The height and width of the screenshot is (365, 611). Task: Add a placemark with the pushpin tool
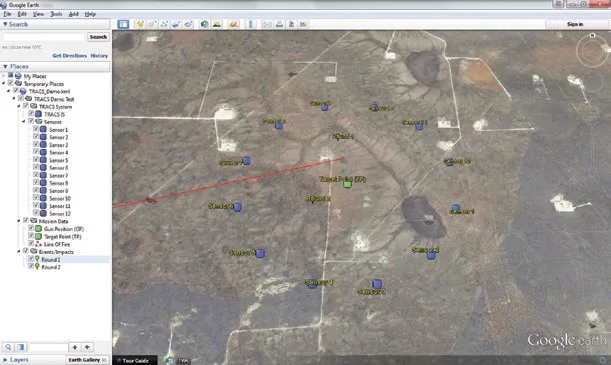(140, 24)
